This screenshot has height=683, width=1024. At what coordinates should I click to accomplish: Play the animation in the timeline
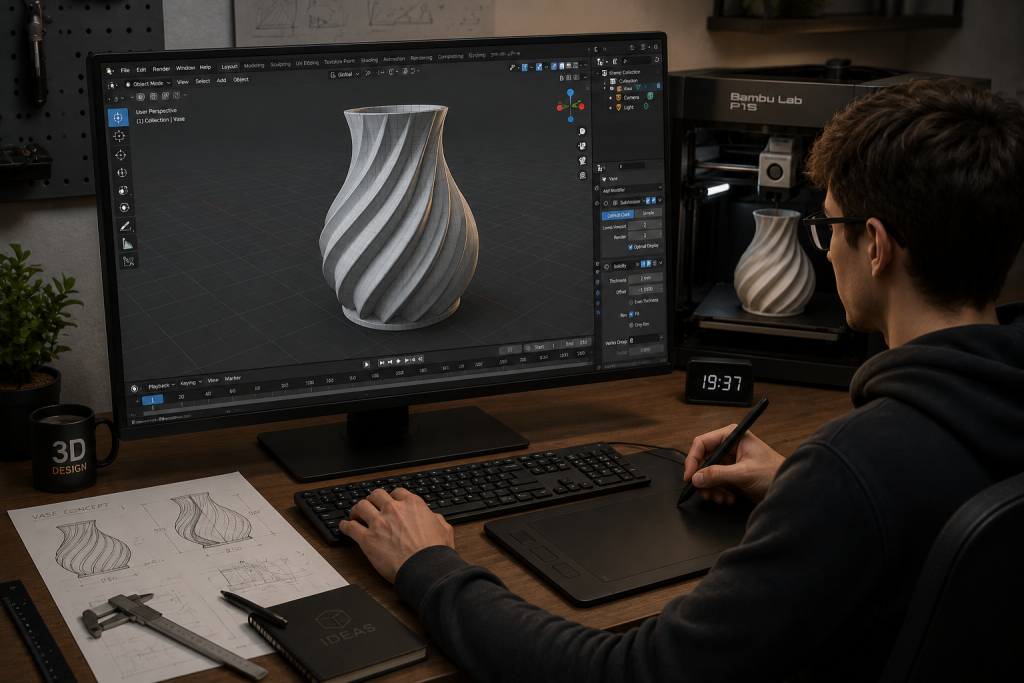click(366, 364)
